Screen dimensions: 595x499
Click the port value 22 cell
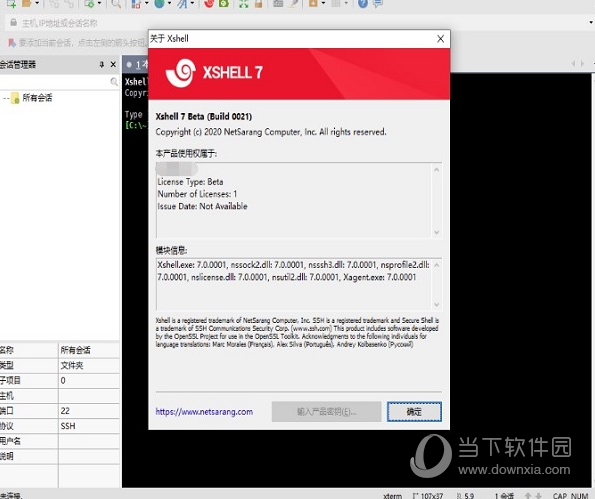[x=89, y=411]
